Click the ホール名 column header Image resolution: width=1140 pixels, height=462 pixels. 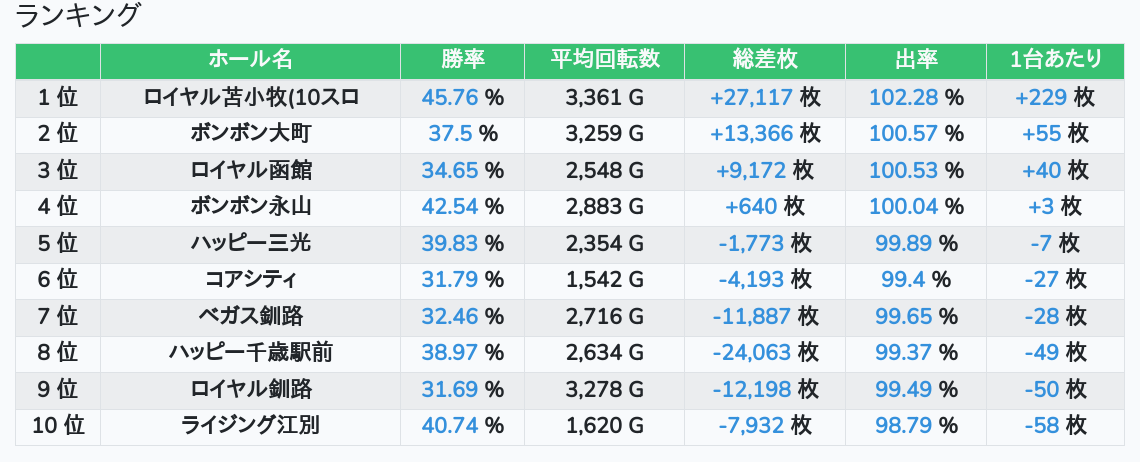(x=250, y=59)
